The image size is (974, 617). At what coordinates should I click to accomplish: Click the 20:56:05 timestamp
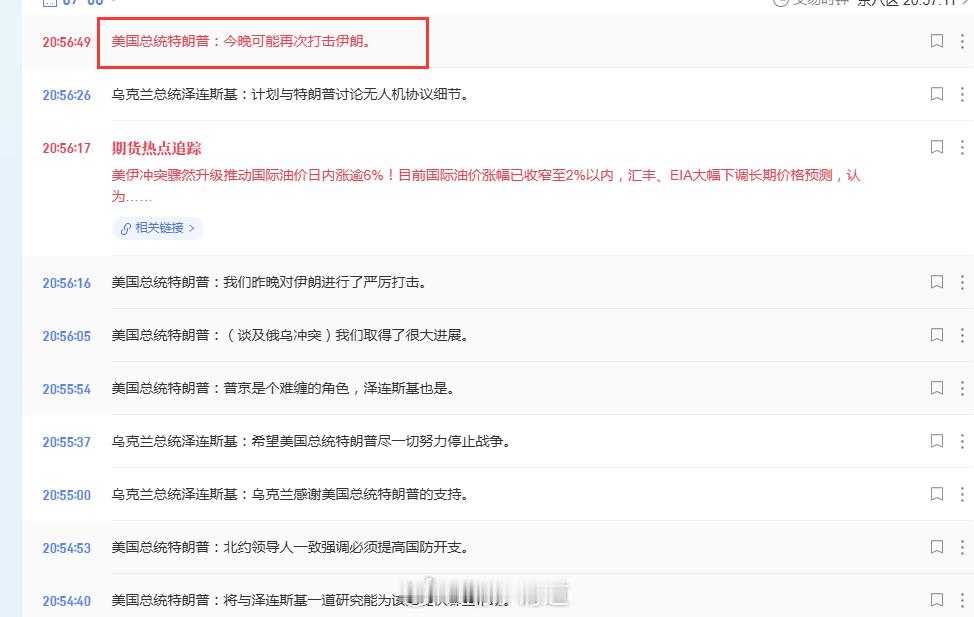coord(66,336)
